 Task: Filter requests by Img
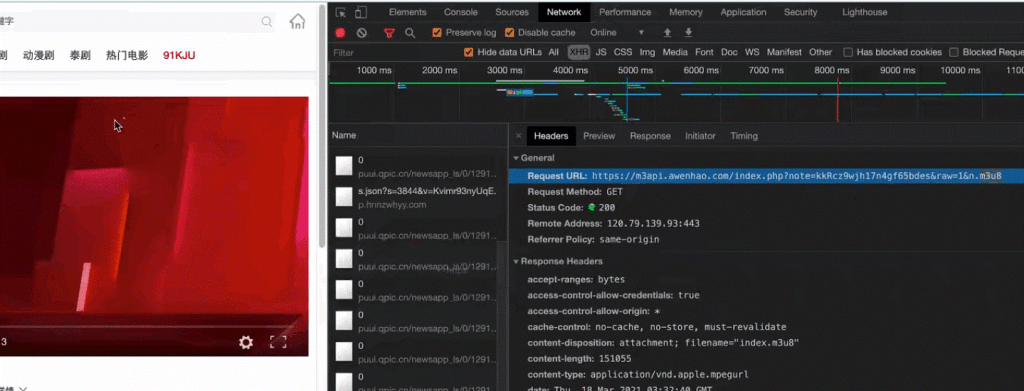click(x=647, y=52)
